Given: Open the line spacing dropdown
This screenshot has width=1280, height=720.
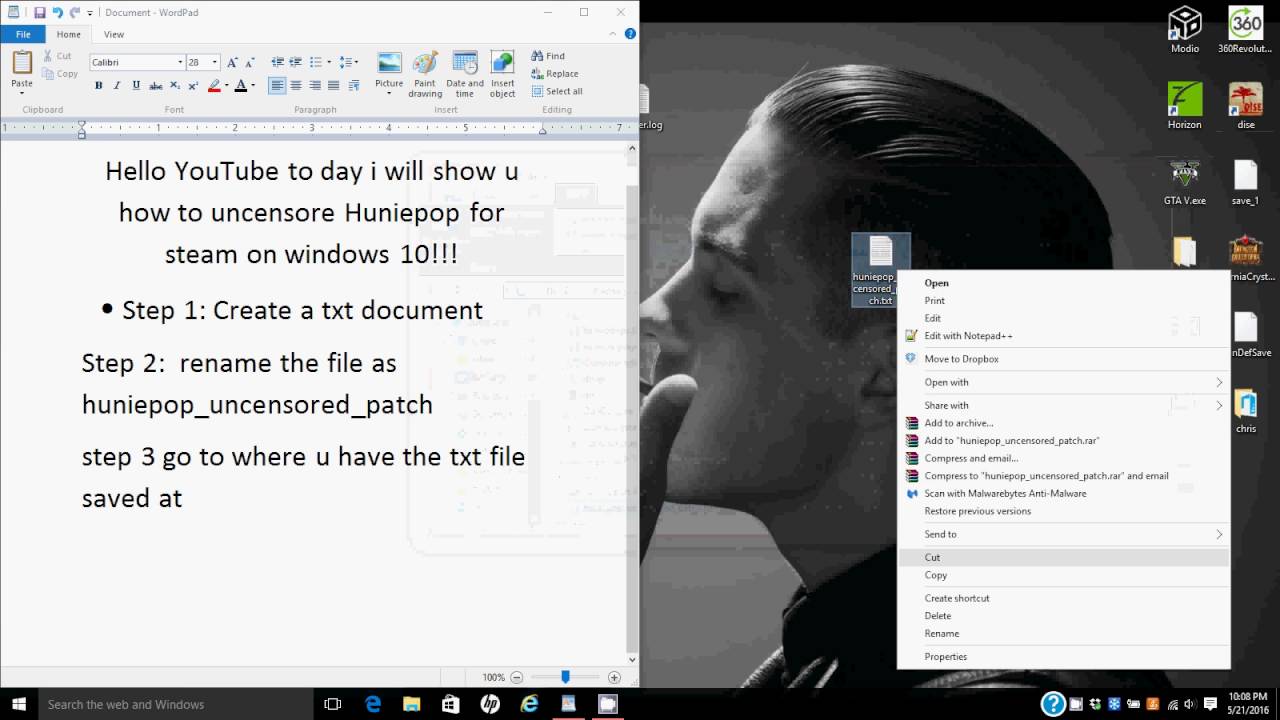Looking at the screenshot, I should [x=348, y=62].
